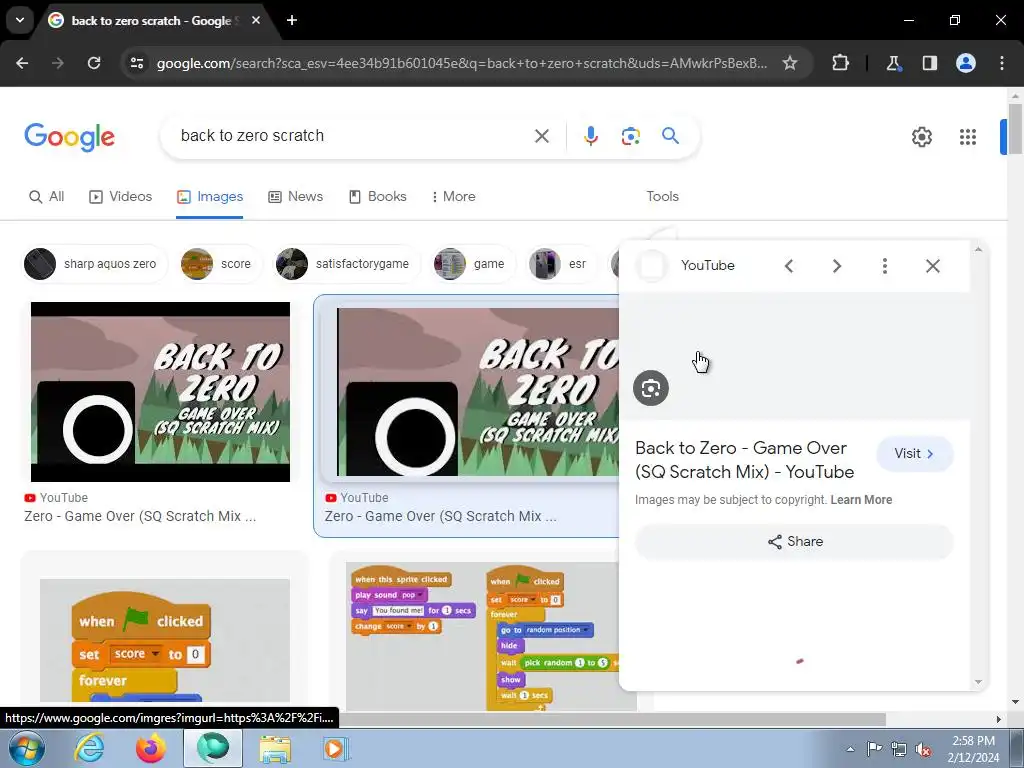Open Chrome profile avatar icon
The image size is (1024, 768).
tap(965, 63)
